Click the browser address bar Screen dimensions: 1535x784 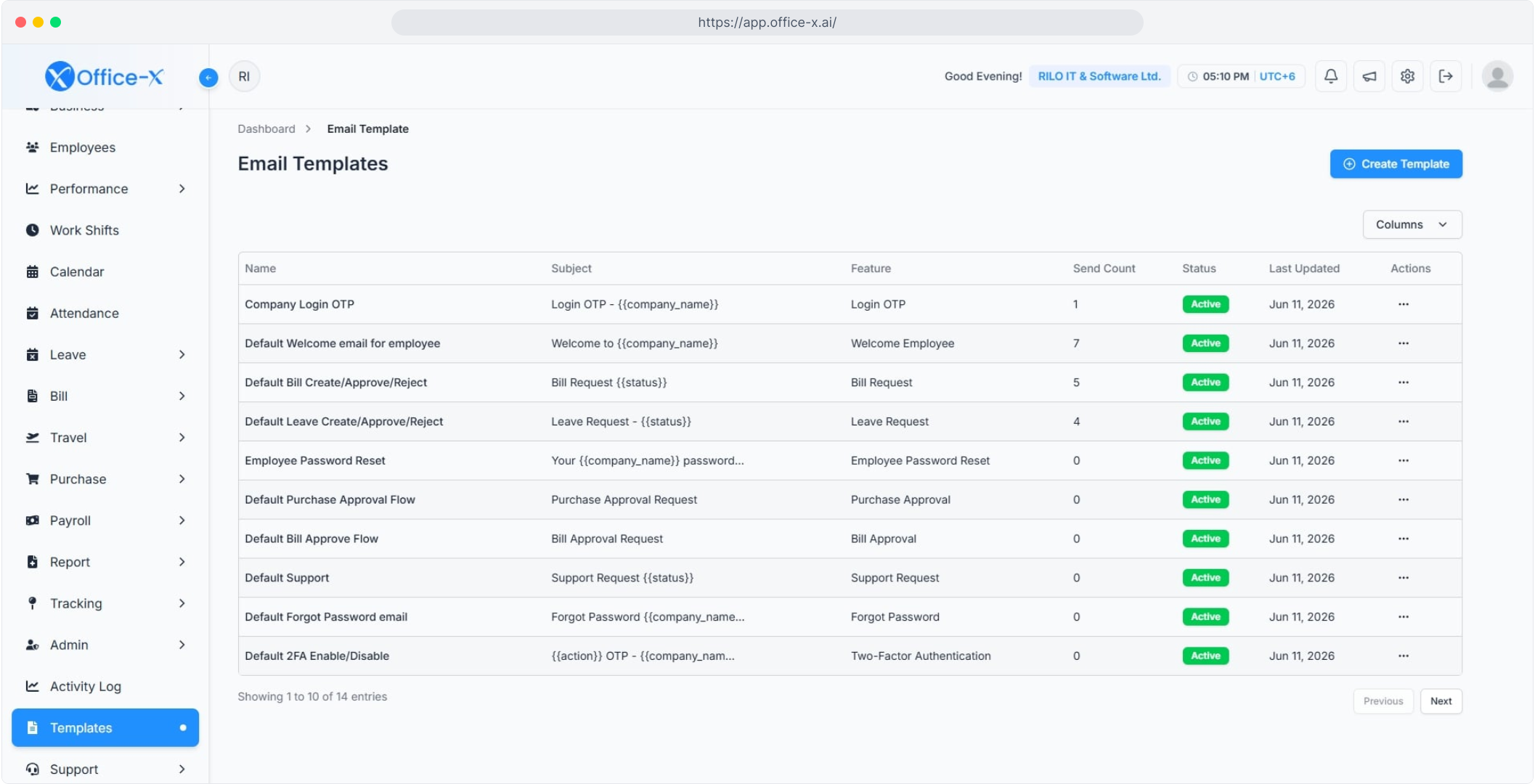click(767, 23)
